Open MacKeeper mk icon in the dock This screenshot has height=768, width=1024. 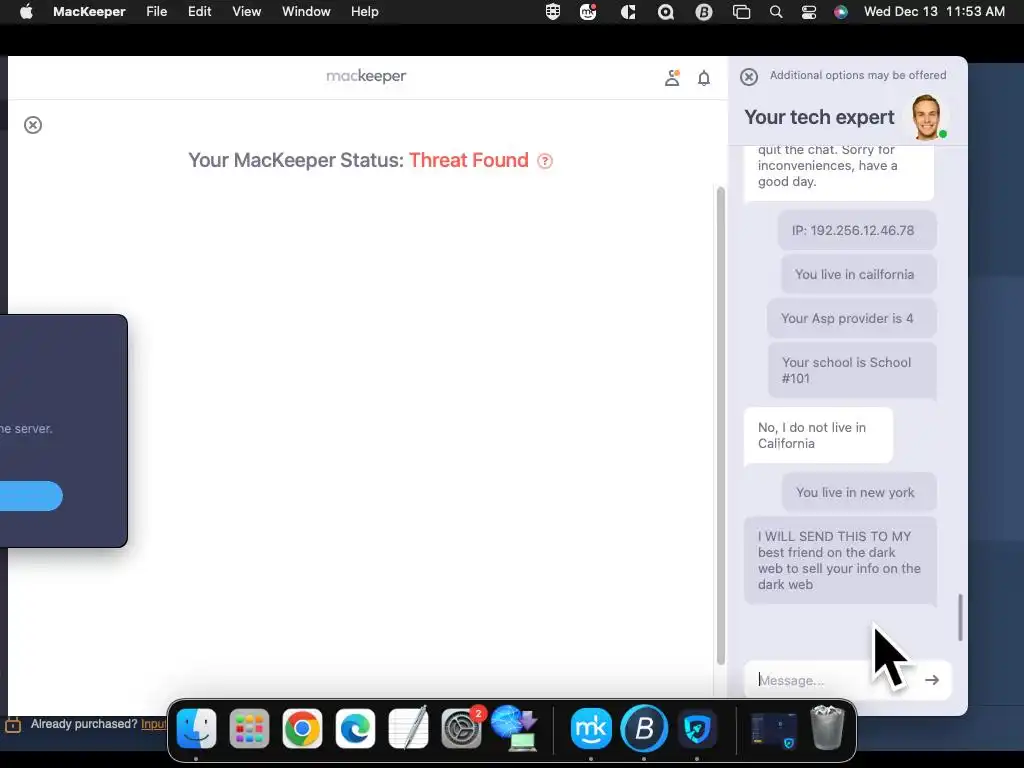pyautogui.click(x=591, y=728)
